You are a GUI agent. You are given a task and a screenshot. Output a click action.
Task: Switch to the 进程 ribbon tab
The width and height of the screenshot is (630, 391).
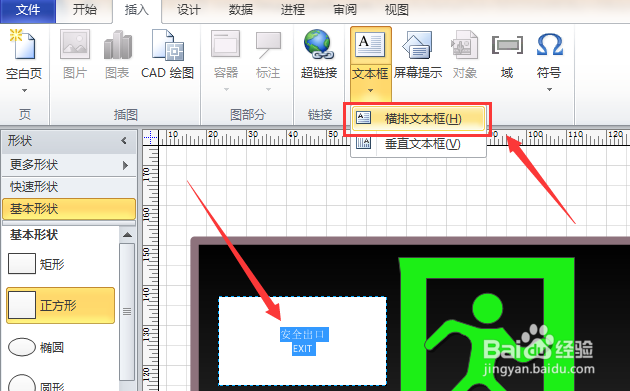click(292, 10)
